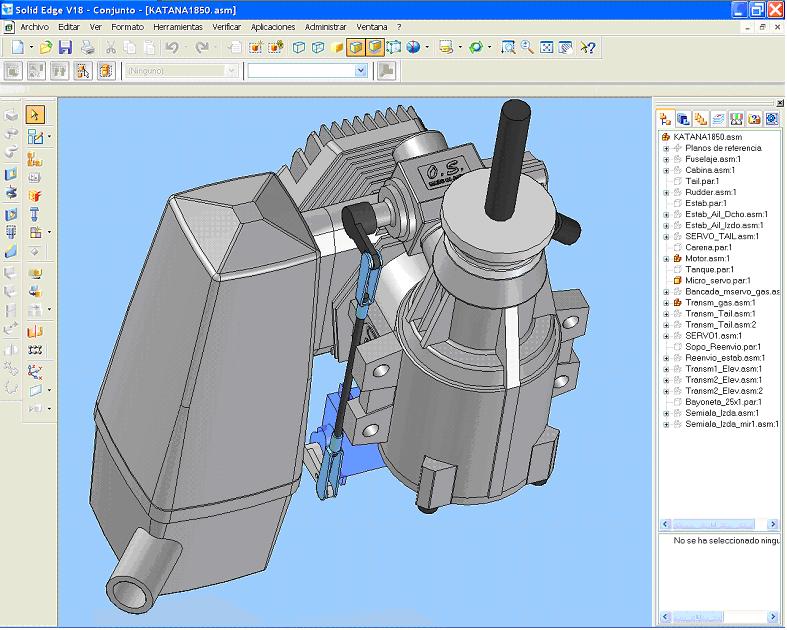Toggle the wireframe display mode button
The image size is (787, 630).
coord(299,47)
